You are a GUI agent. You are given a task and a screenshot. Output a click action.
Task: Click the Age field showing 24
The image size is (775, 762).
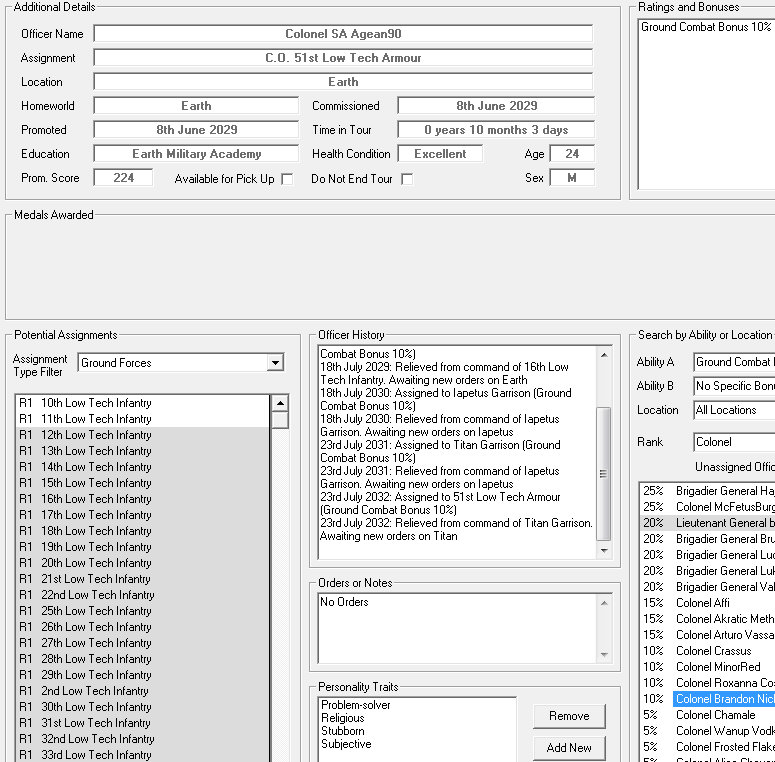click(x=572, y=154)
